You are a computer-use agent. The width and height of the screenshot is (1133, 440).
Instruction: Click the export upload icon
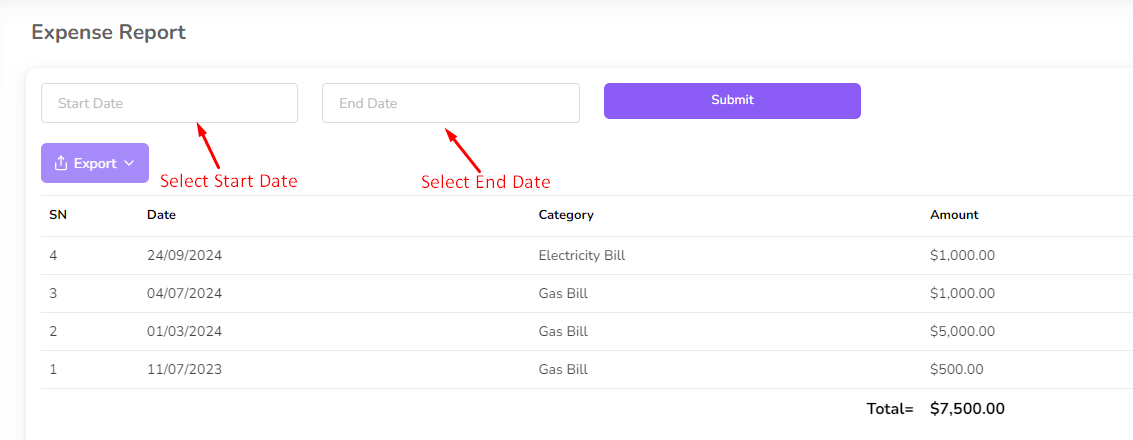pos(61,163)
